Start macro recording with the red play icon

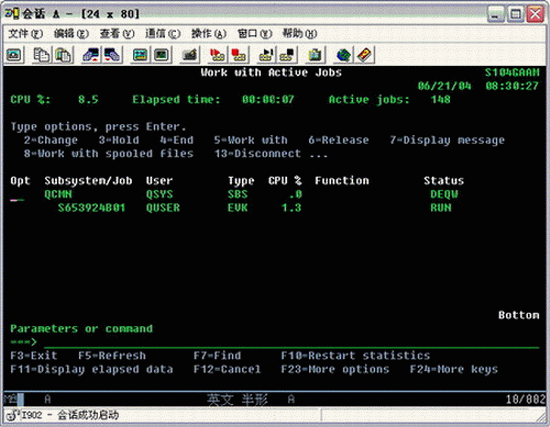[x=216, y=55]
